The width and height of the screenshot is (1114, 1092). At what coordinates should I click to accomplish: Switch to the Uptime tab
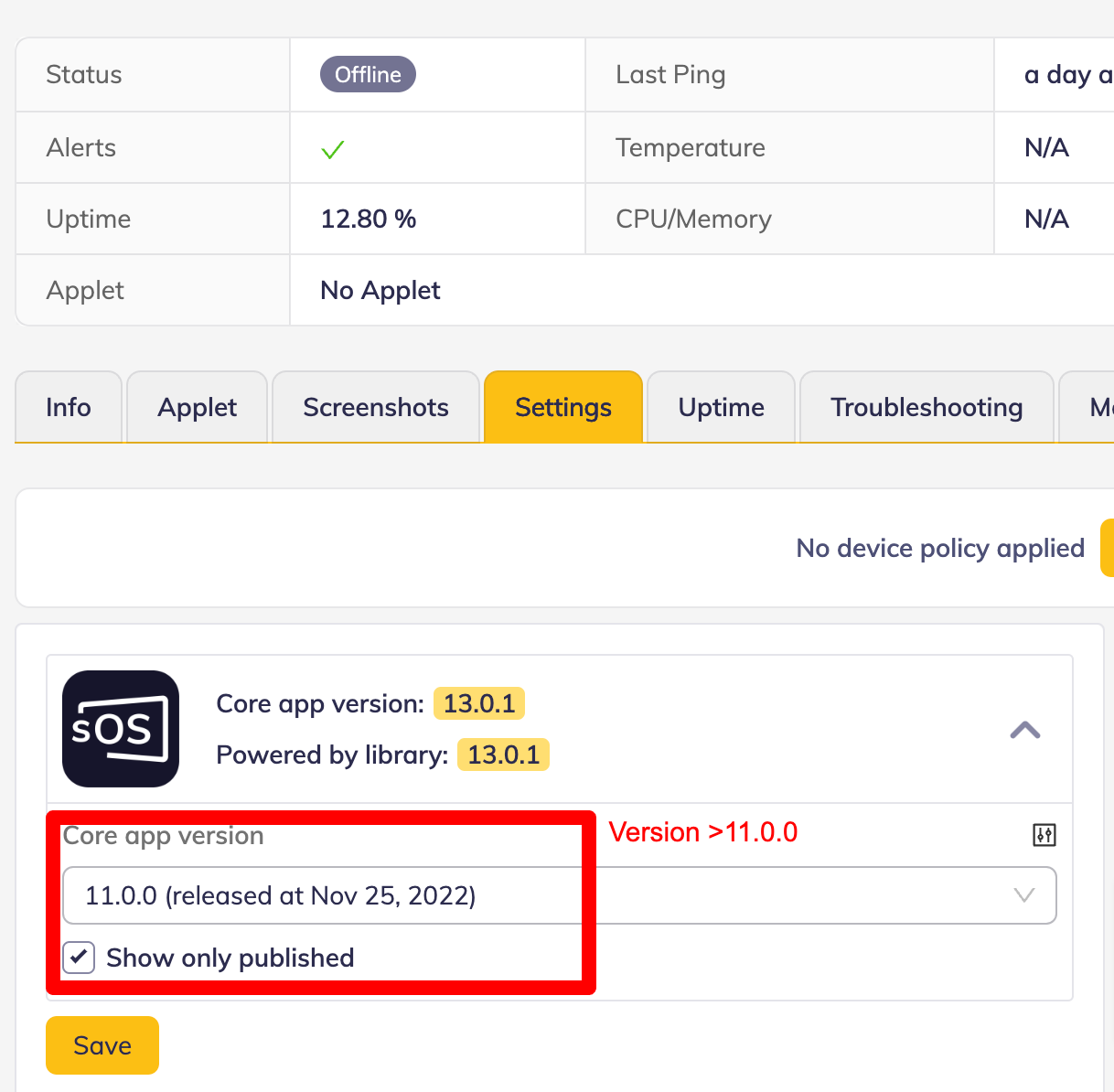click(721, 407)
